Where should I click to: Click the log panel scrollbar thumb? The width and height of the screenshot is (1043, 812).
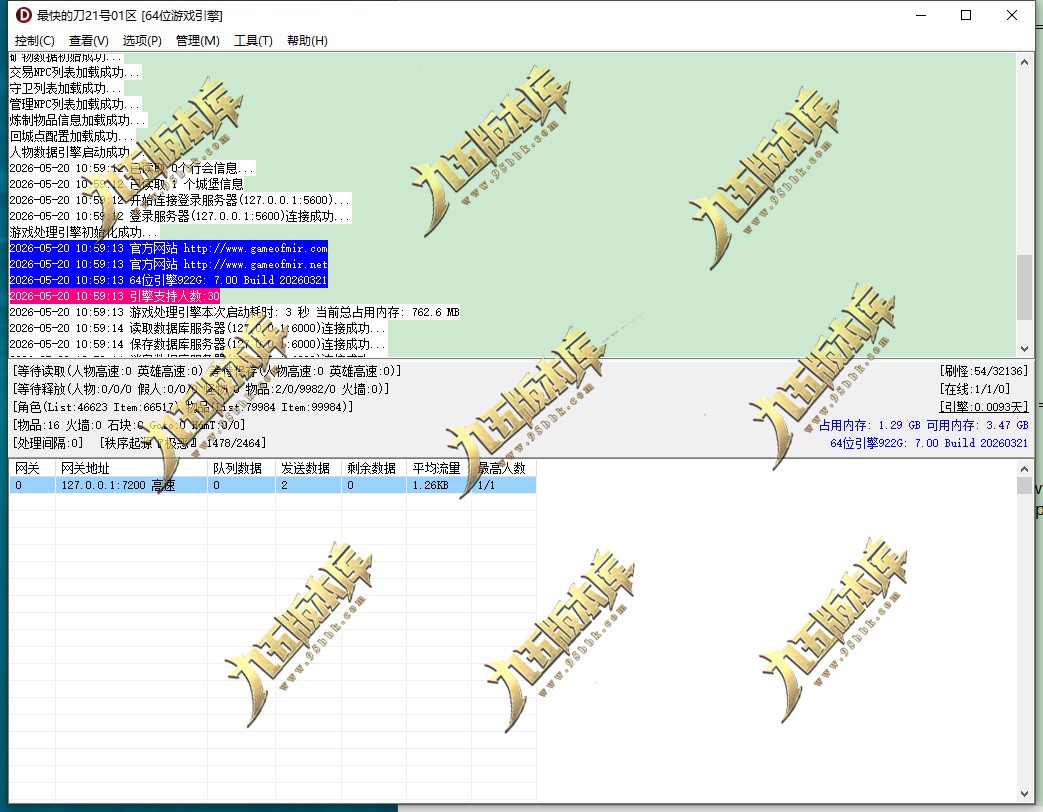tap(1024, 287)
